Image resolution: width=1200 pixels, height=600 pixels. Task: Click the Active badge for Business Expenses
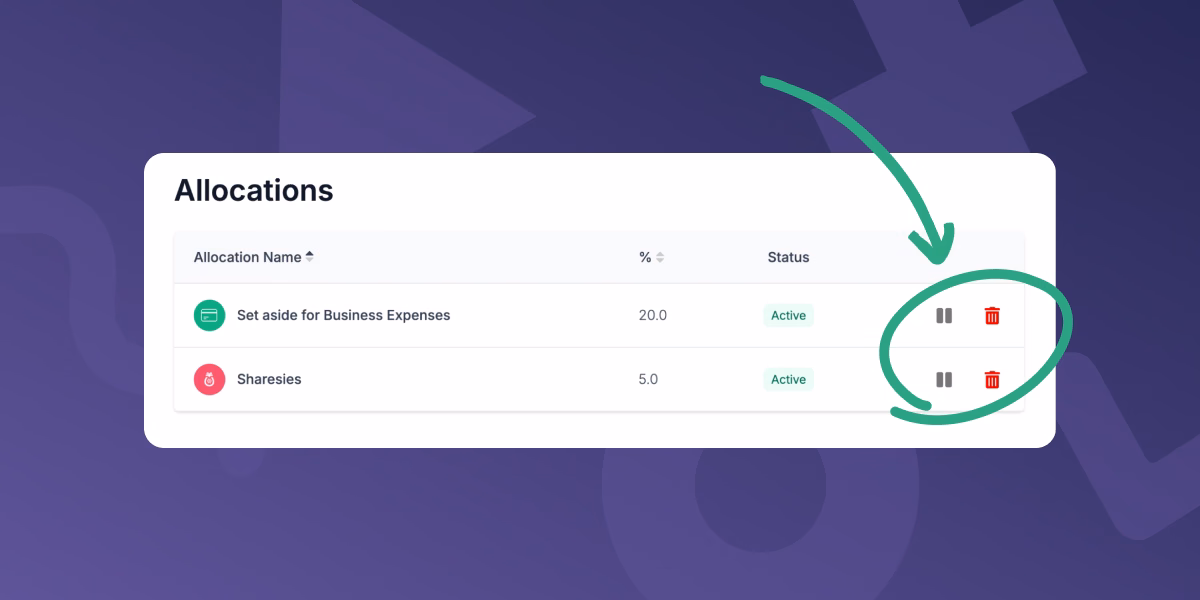(x=788, y=315)
